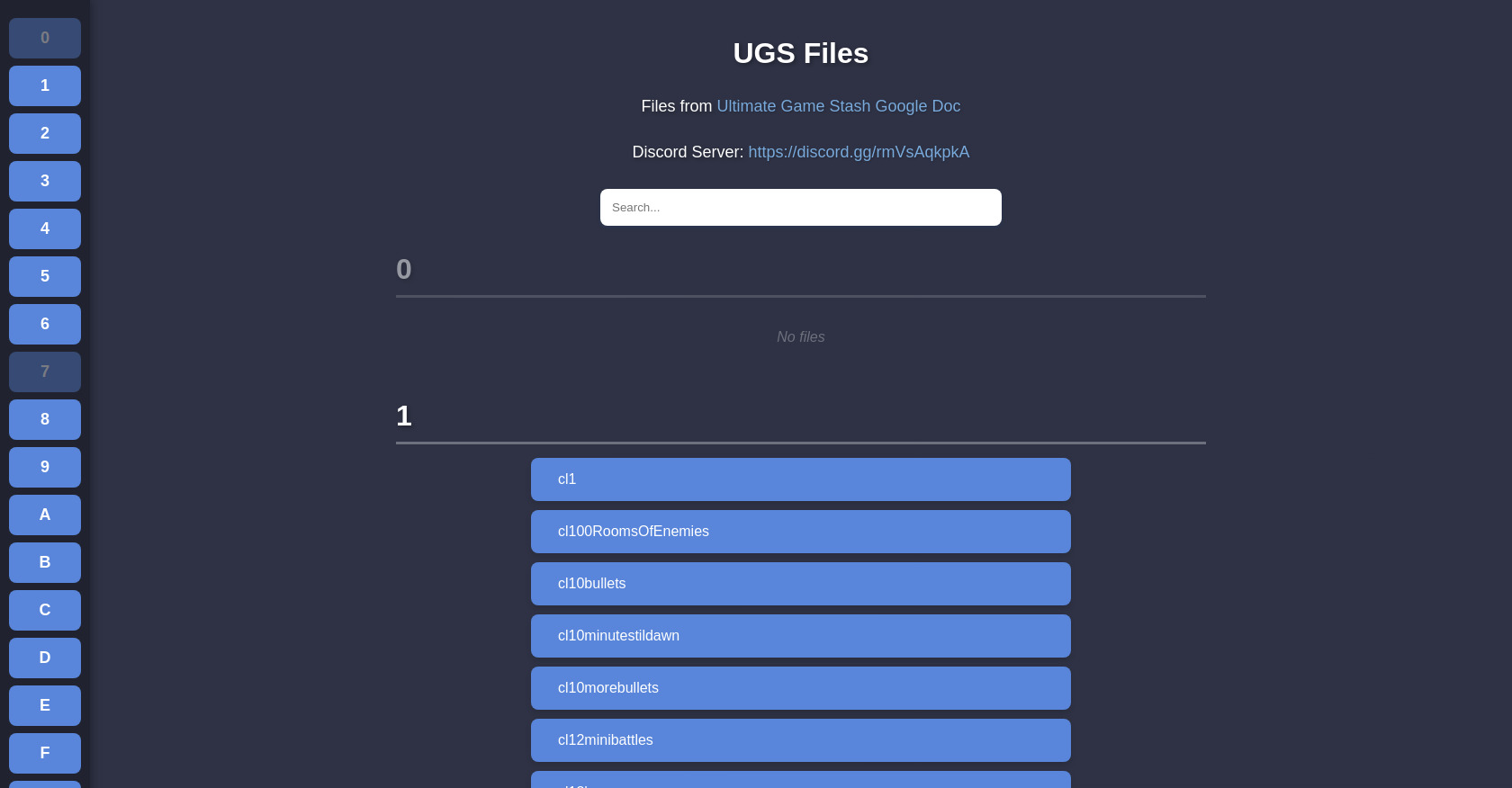Click the 'No files' message
Viewport: 1512px width, 788px height.
click(x=801, y=336)
